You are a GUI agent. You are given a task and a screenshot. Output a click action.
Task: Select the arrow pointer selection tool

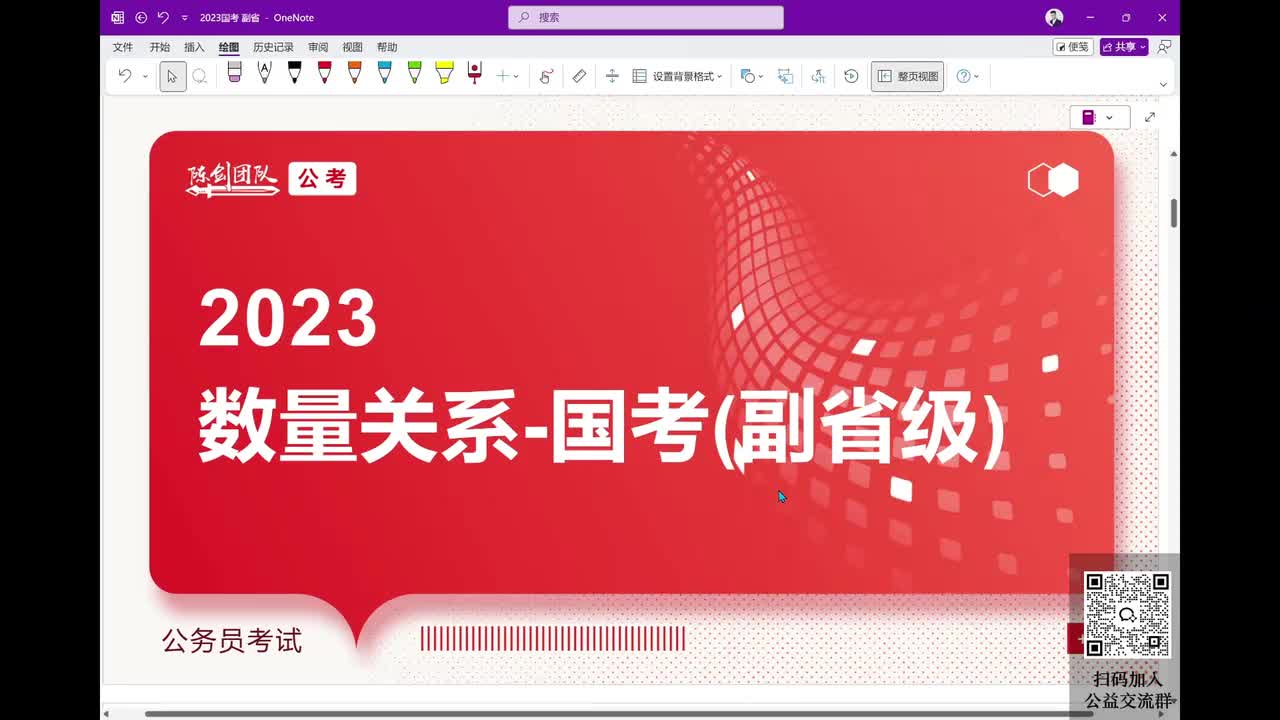click(172, 76)
